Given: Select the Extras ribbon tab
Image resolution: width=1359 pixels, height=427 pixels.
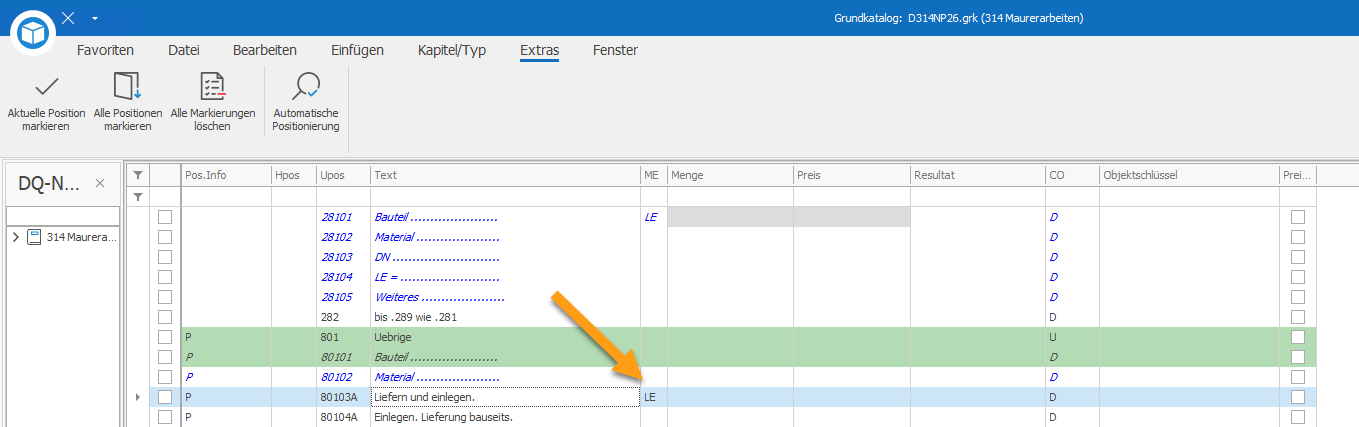Looking at the screenshot, I should coord(539,50).
